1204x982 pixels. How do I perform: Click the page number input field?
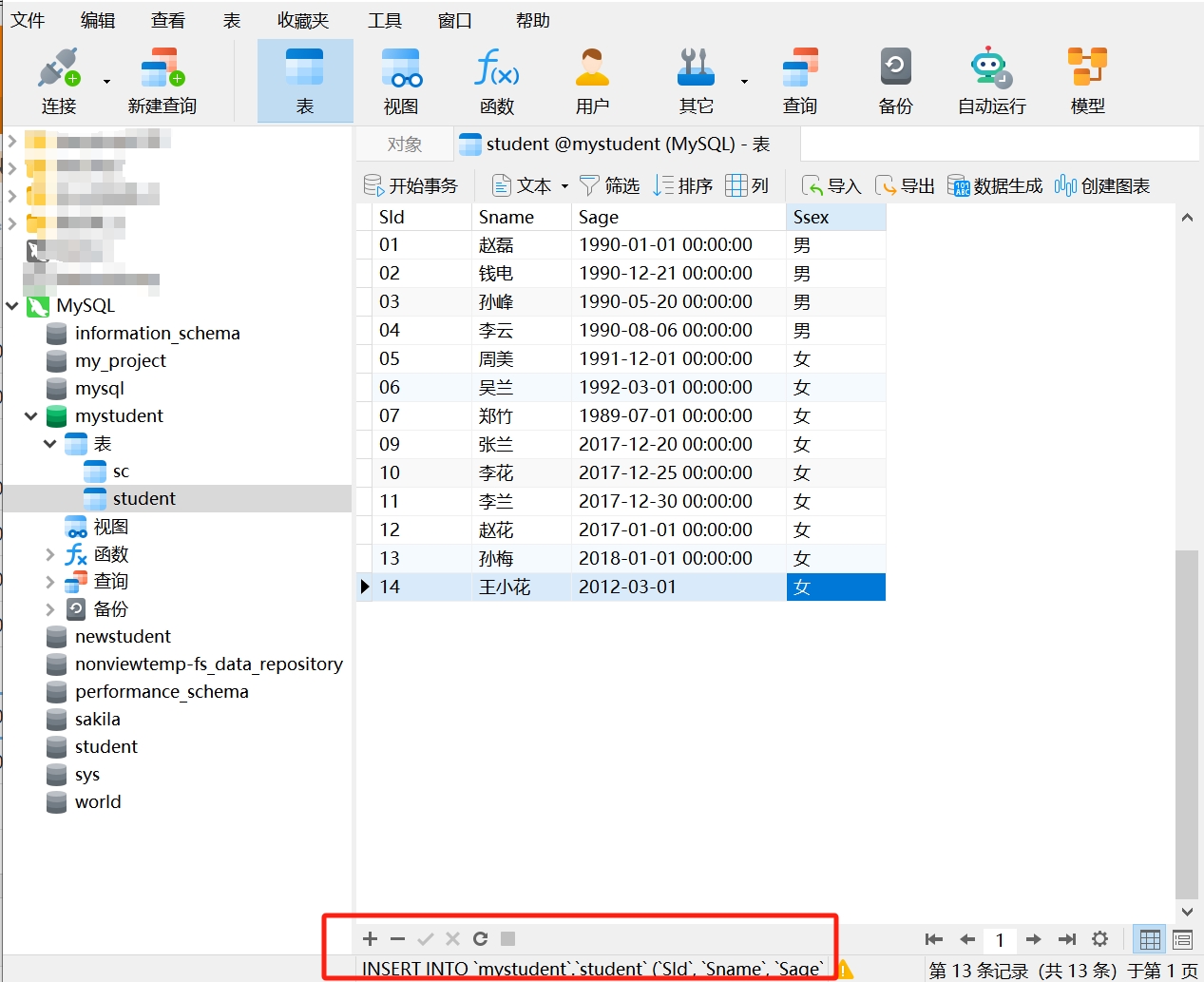[x=1000, y=940]
